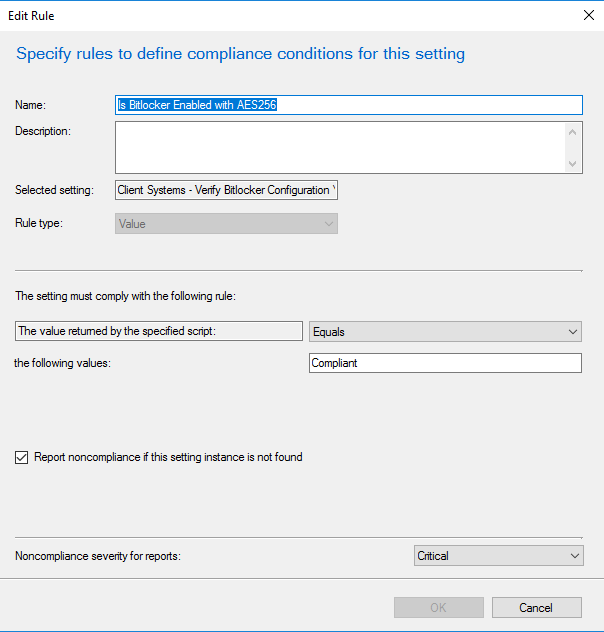Click the 'Description:' label

tap(43, 131)
